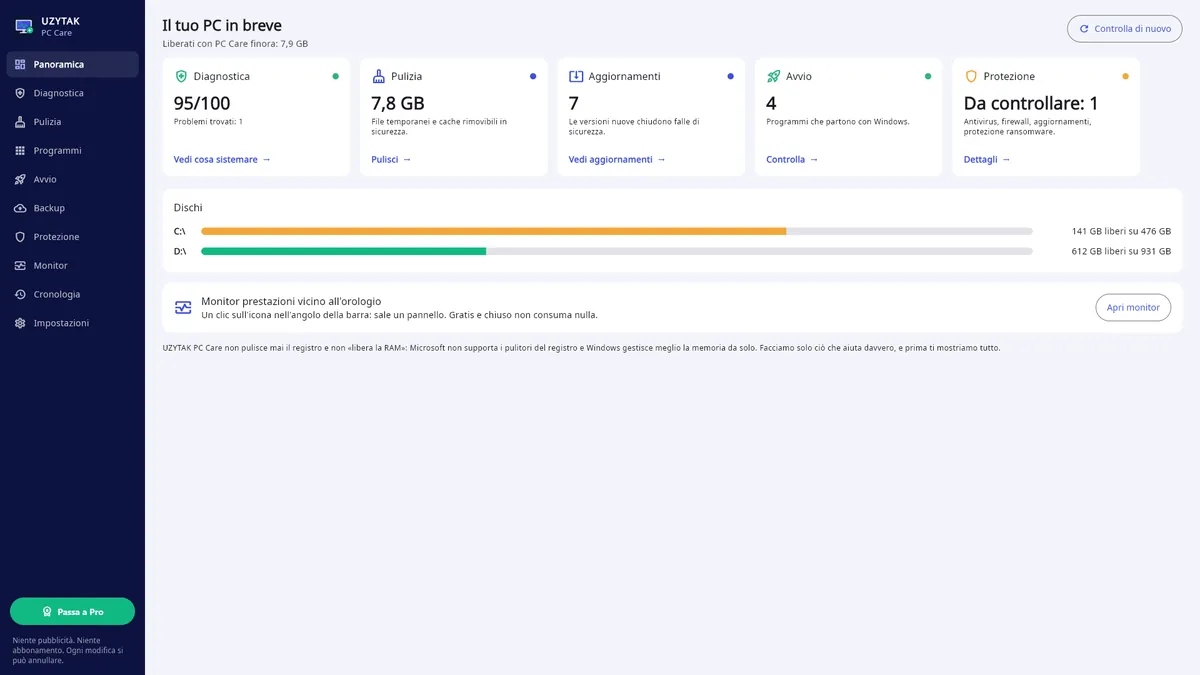Screen dimensions: 1200x675
Task: Click the Avvio rocket icon in sidebar
Action: click(20, 180)
